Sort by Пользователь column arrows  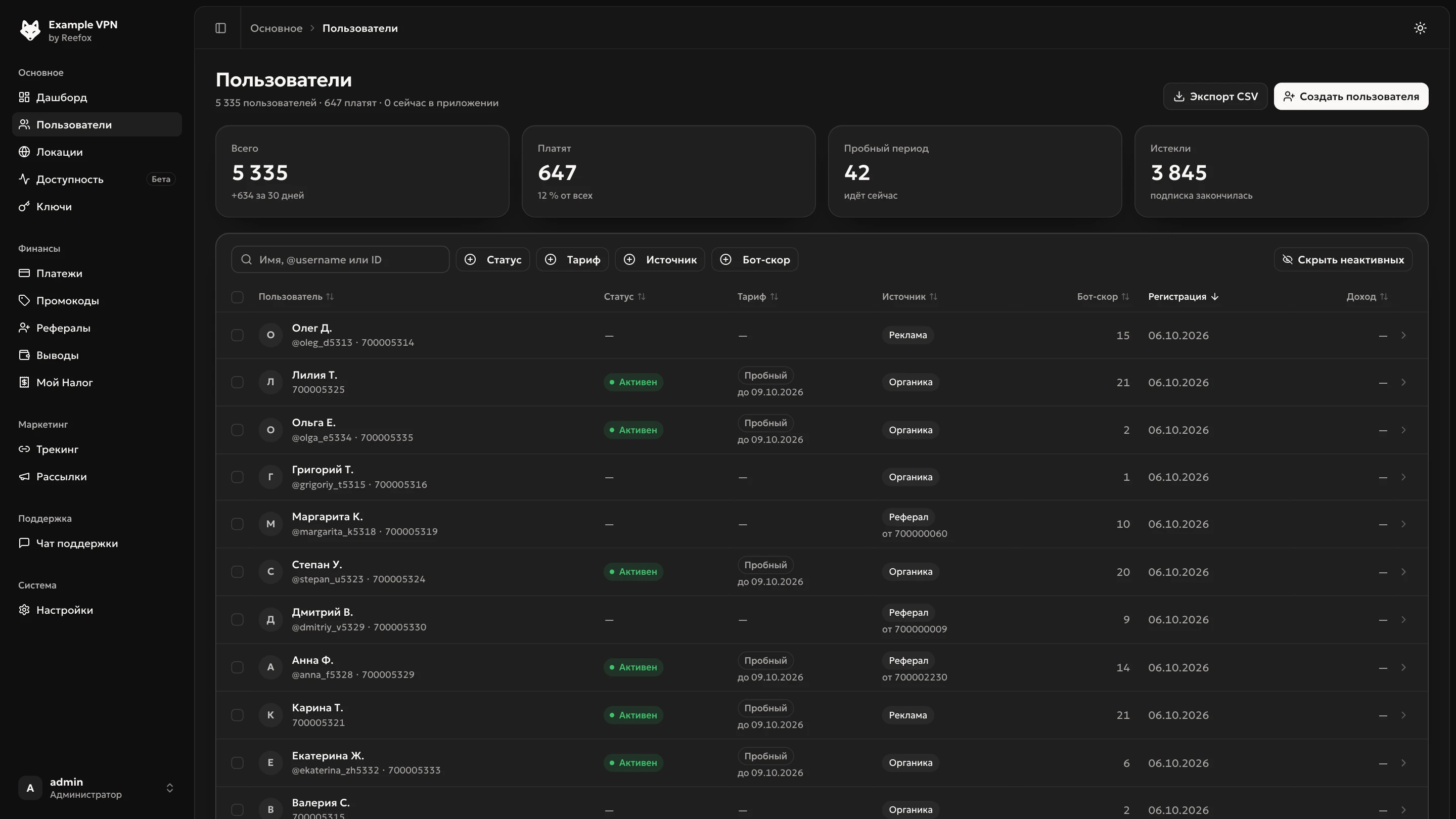330,297
